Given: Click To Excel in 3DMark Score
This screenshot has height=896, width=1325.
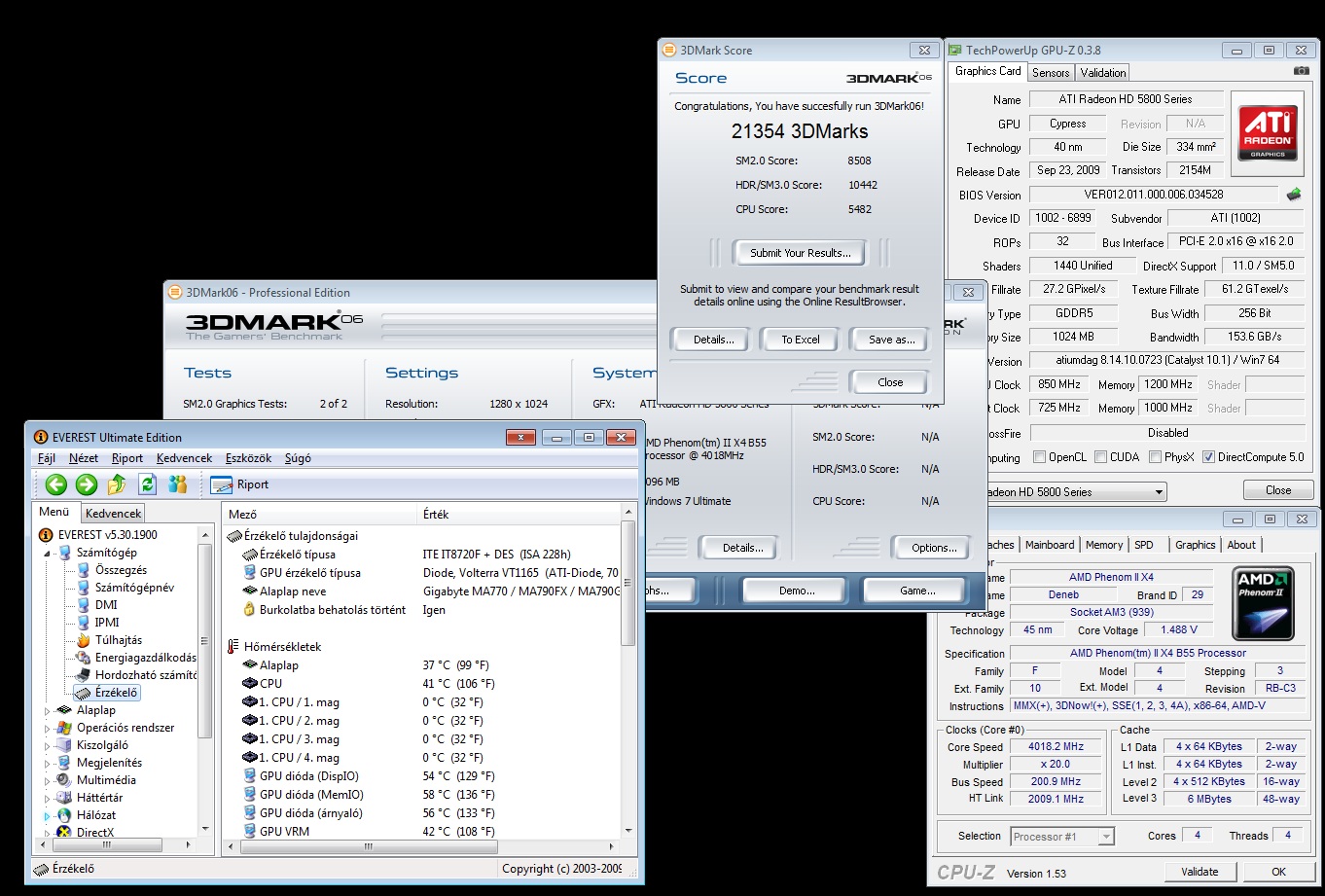Looking at the screenshot, I should click(x=801, y=340).
